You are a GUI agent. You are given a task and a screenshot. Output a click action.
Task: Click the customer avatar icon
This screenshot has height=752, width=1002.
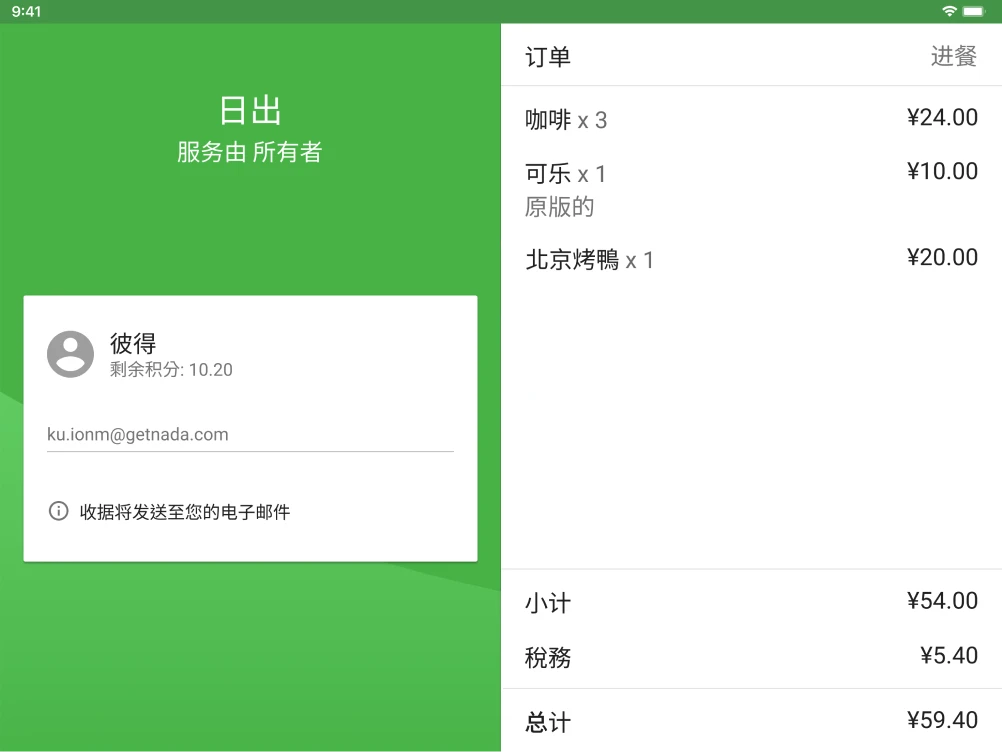(x=70, y=354)
